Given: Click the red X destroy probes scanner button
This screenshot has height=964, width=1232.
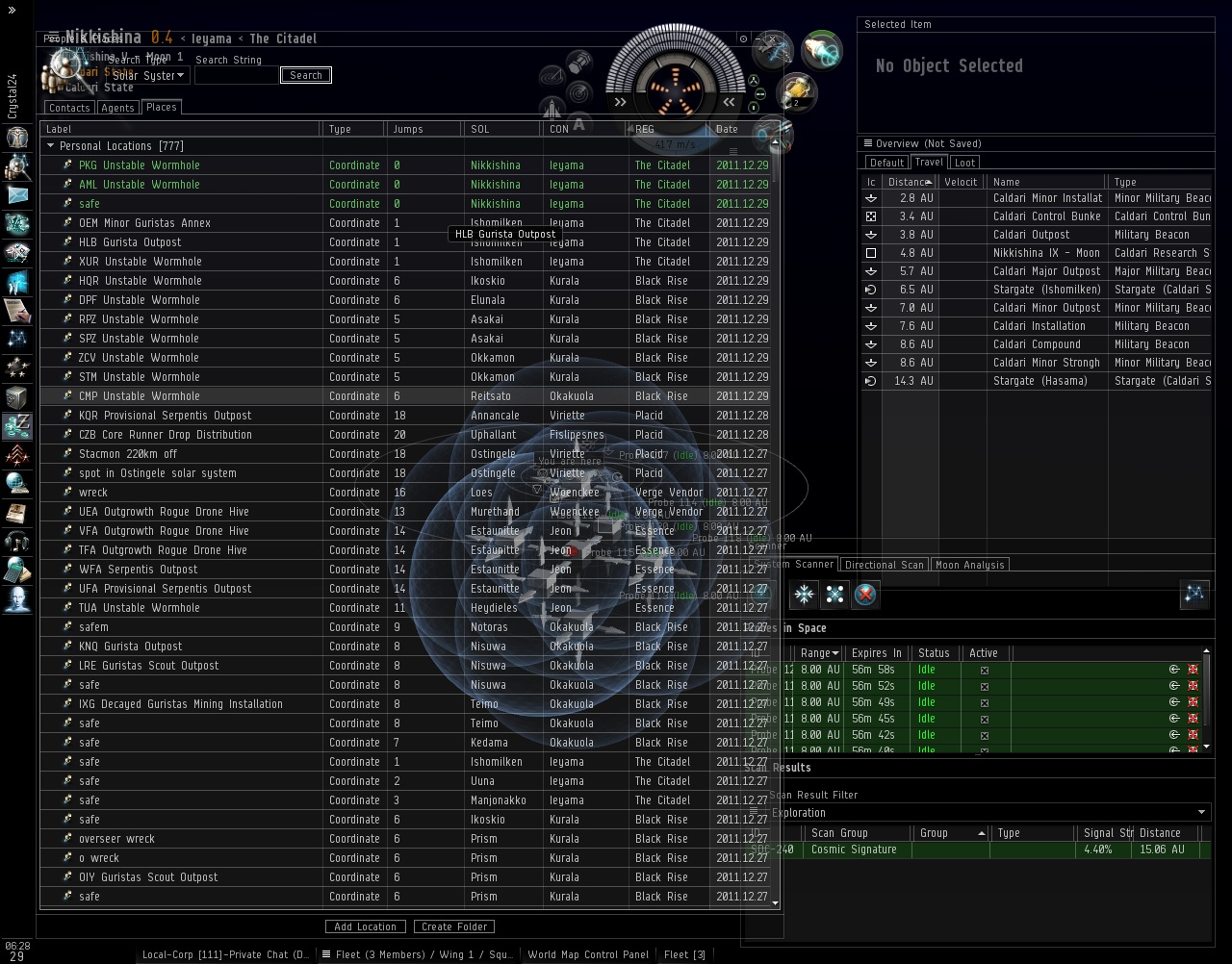Looking at the screenshot, I should [865, 595].
